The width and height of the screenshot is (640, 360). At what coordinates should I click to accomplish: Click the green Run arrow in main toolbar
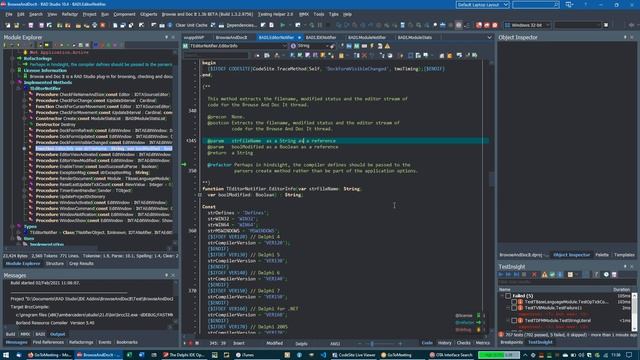pos(282,25)
